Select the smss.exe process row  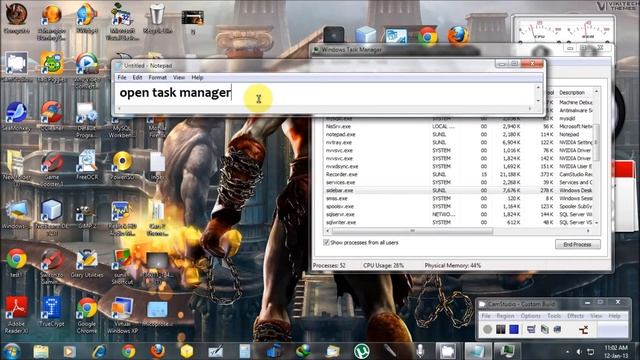click(x=458, y=198)
